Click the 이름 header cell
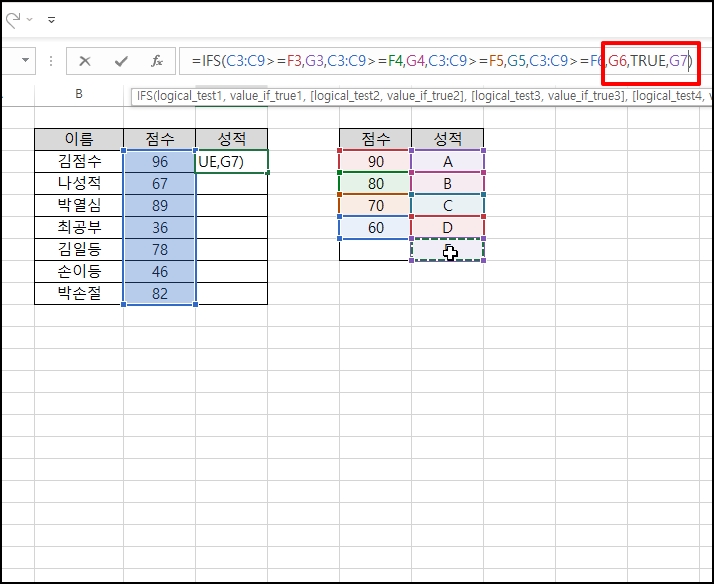 click(x=79, y=139)
